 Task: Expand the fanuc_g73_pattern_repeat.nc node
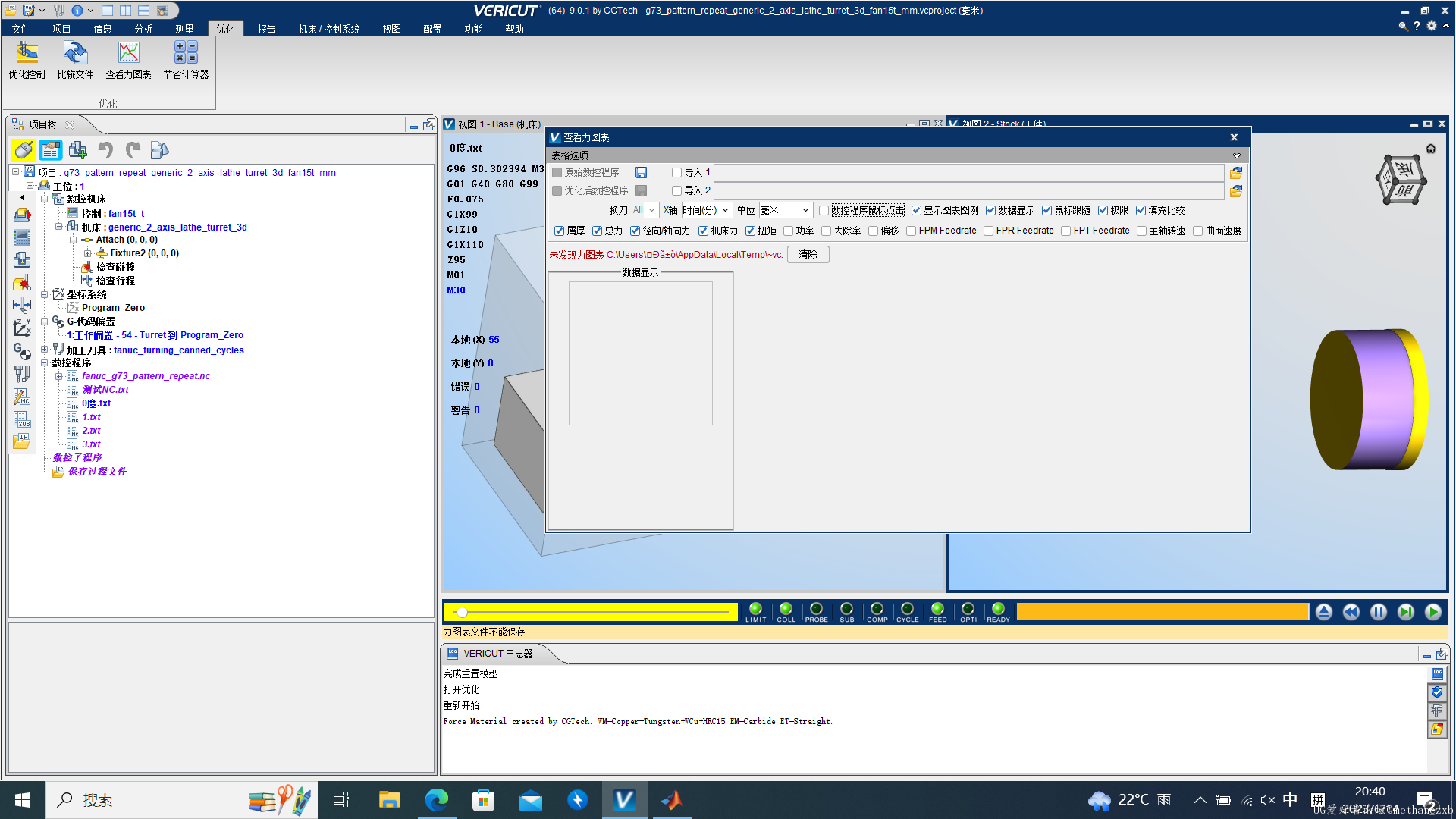coord(58,376)
